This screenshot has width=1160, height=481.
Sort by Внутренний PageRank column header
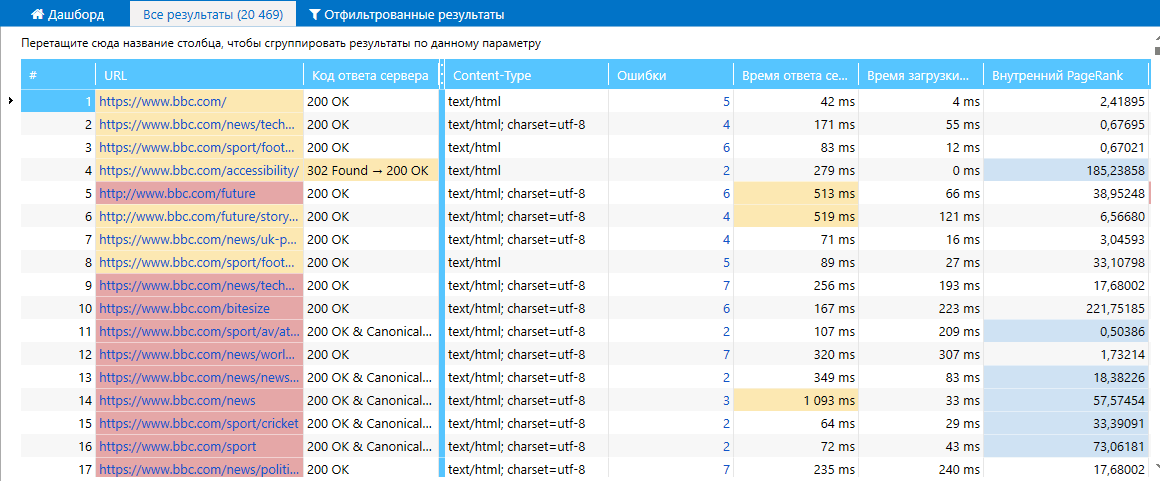tap(1066, 75)
